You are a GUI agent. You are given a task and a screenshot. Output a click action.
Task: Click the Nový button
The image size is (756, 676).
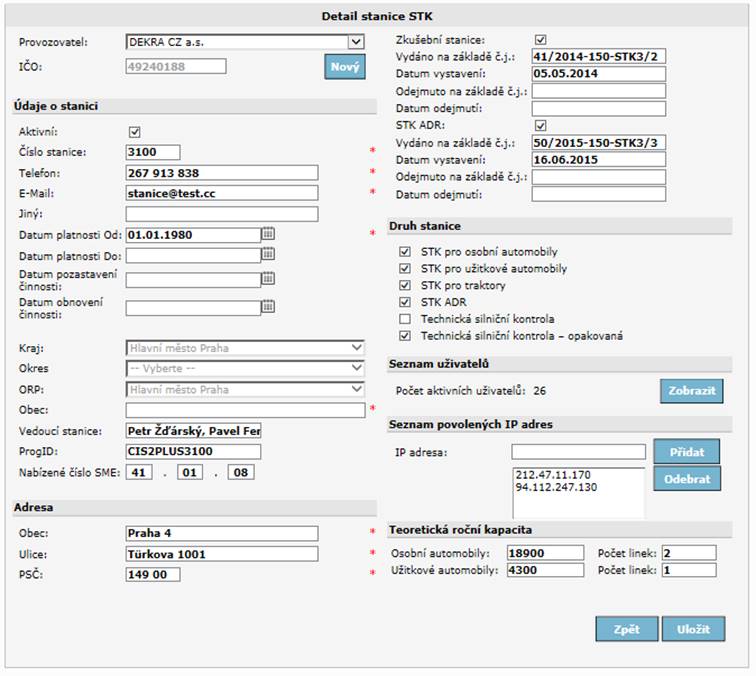[345, 67]
